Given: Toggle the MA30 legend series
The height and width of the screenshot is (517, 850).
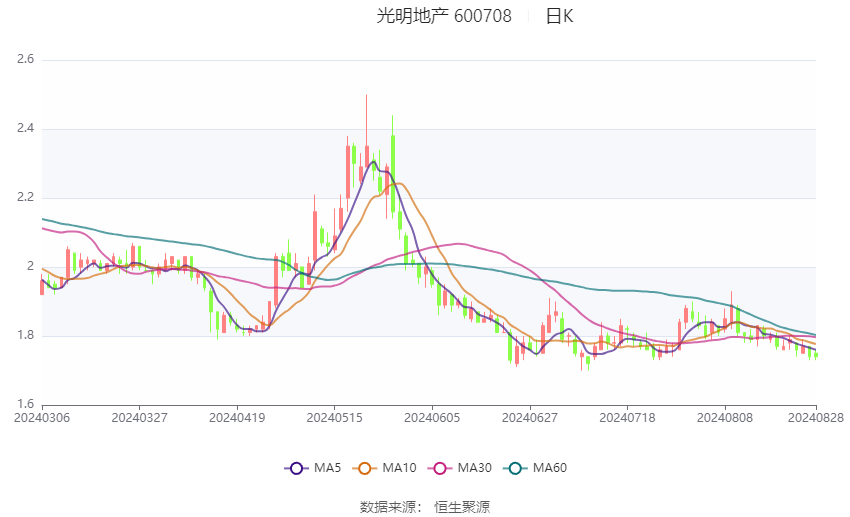Looking at the screenshot, I should 460,468.
